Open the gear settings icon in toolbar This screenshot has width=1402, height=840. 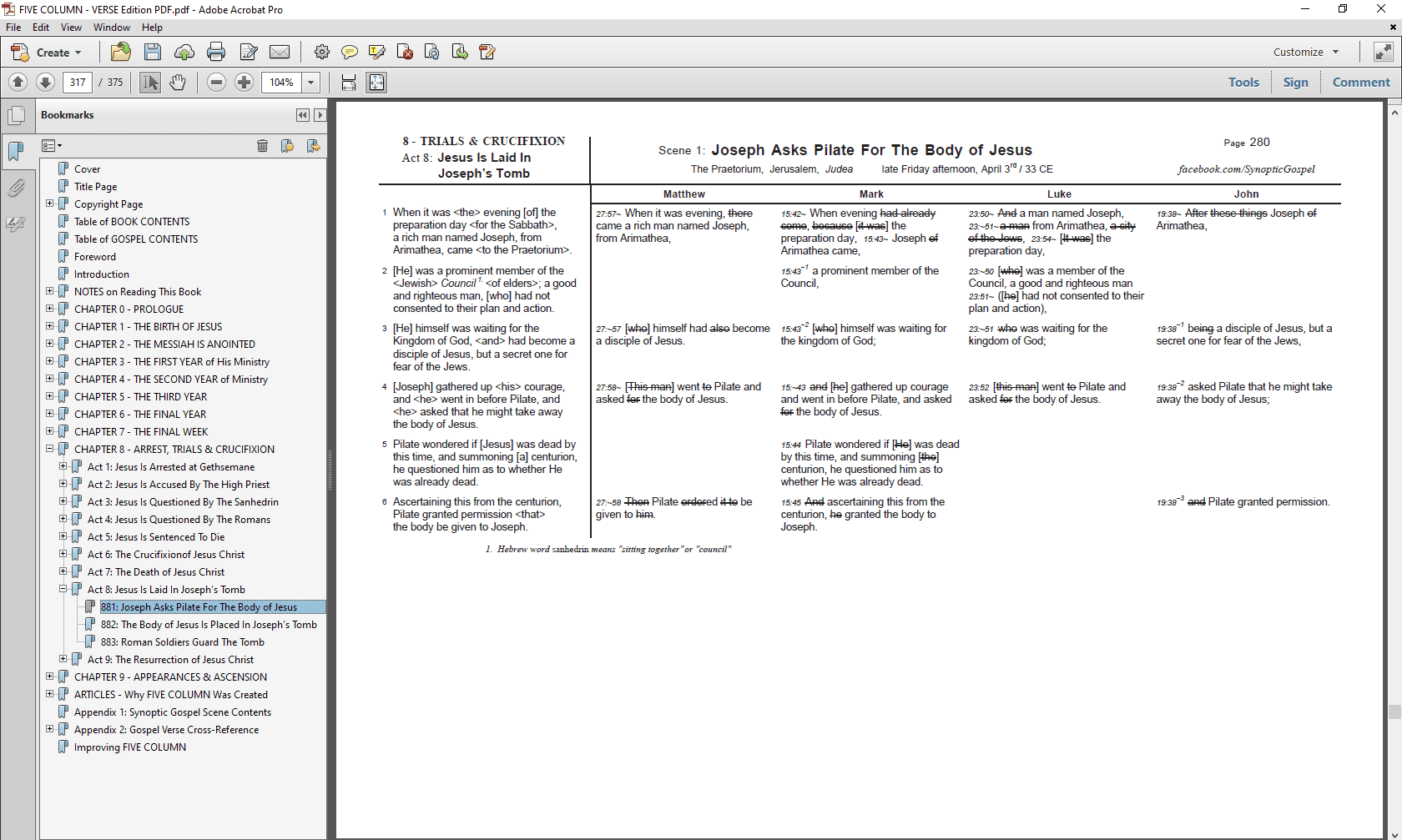[321, 53]
